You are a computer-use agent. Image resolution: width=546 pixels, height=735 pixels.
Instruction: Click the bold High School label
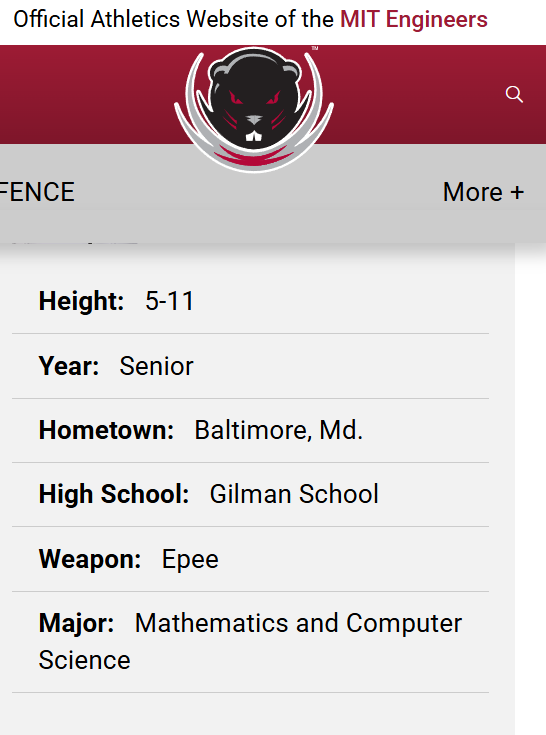pos(114,494)
